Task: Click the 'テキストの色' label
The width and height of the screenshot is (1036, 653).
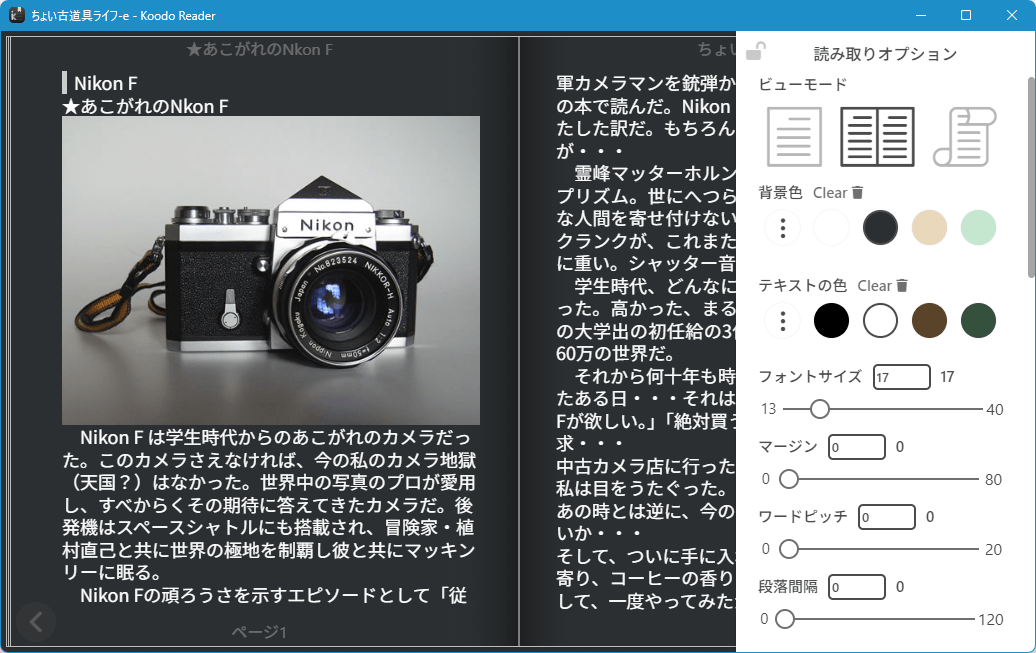Action: 802,286
